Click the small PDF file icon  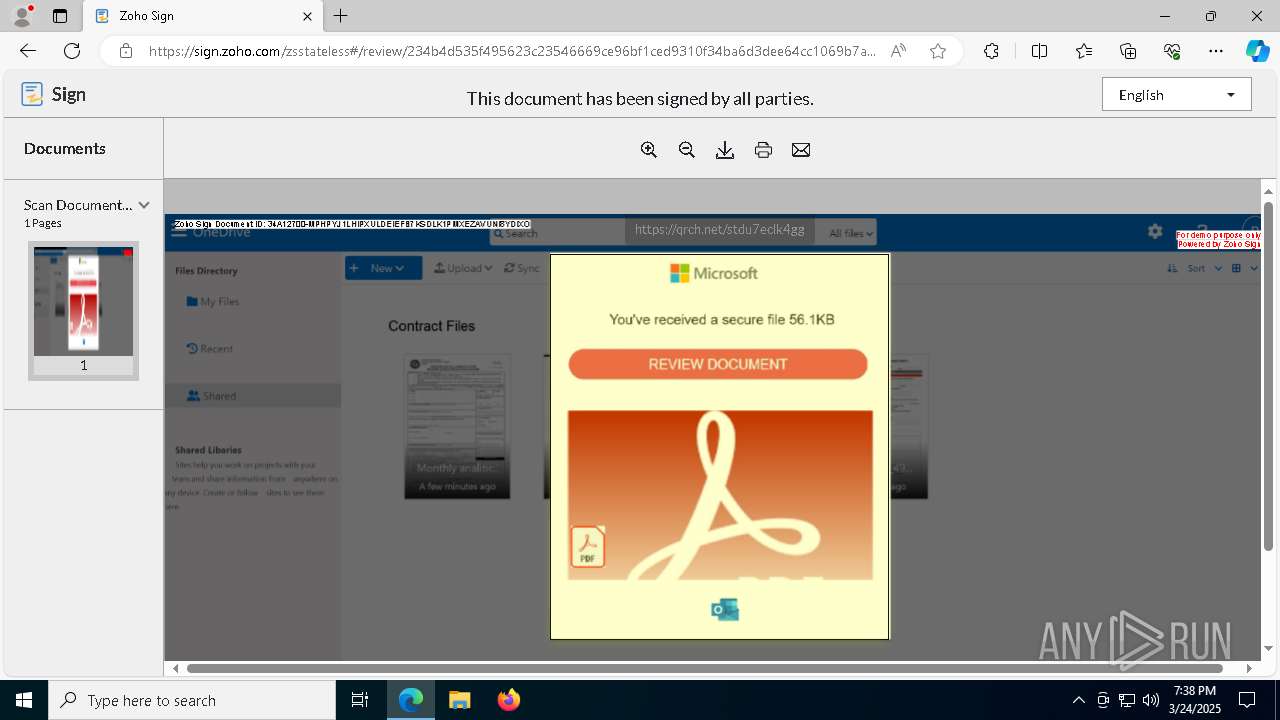click(x=588, y=547)
